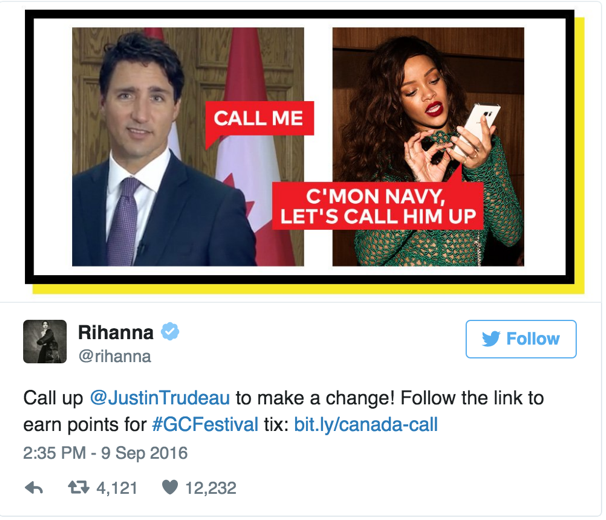Open the @JustinTrudeau mention
The height and width of the screenshot is (520, 606).
[x=160, y=398]
